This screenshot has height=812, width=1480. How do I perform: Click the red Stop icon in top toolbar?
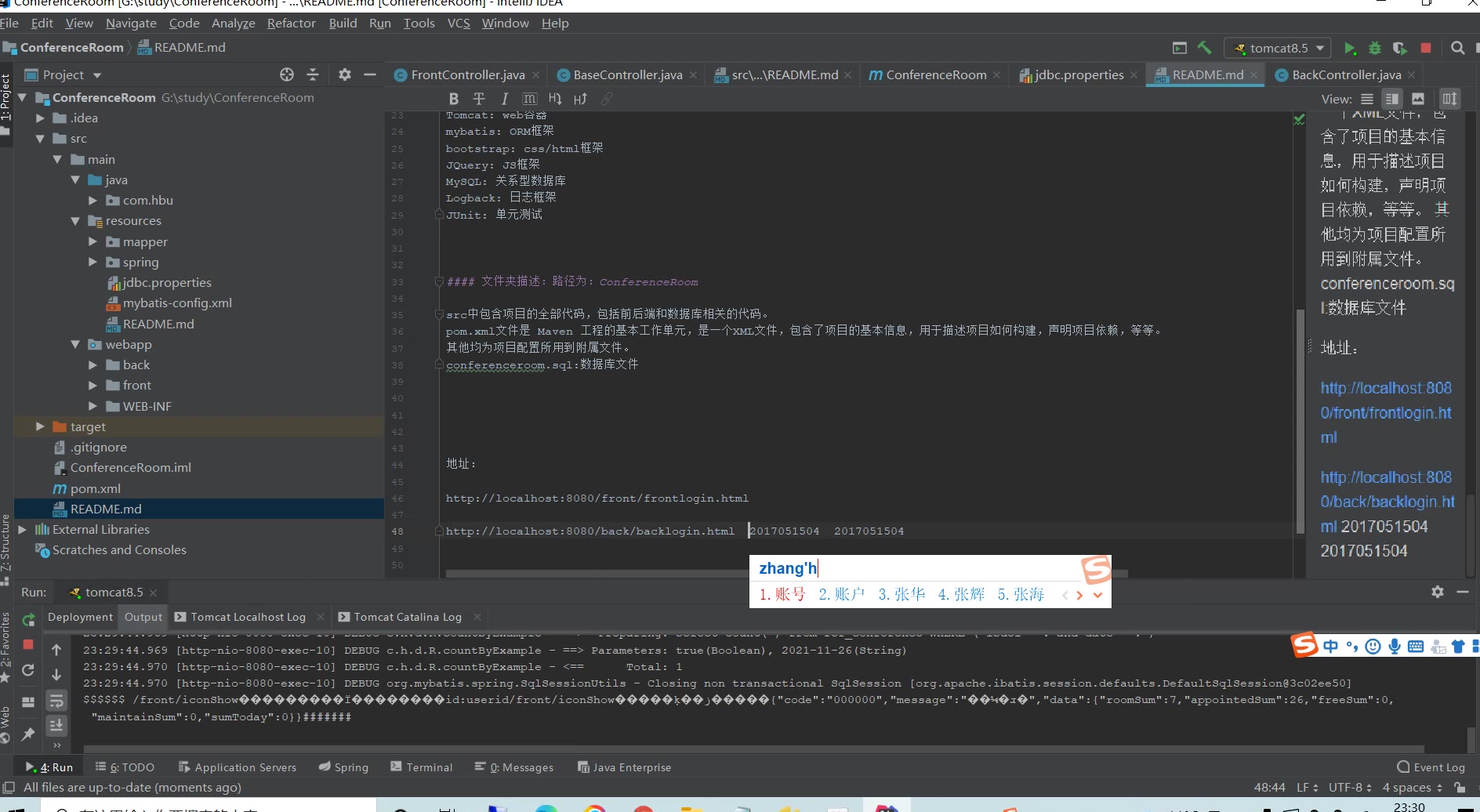(1426, 48)
